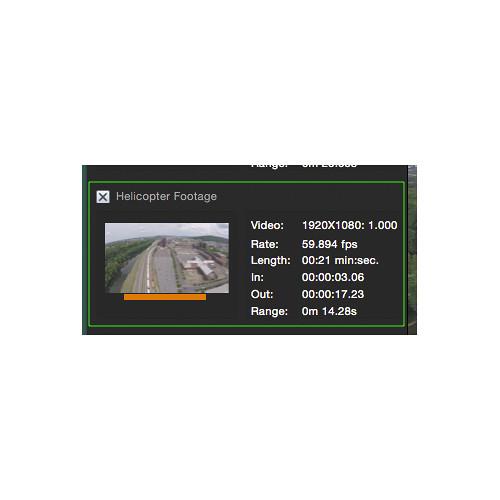This screenshot has height=500, width=500.
Task: Click the Out: label
Action: coord(262,294)
